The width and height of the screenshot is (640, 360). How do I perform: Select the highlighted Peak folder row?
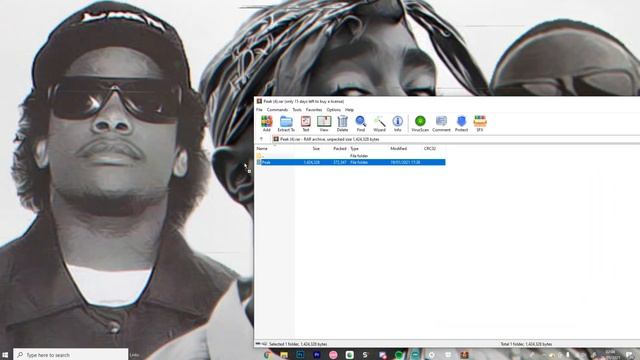(351, 162)
